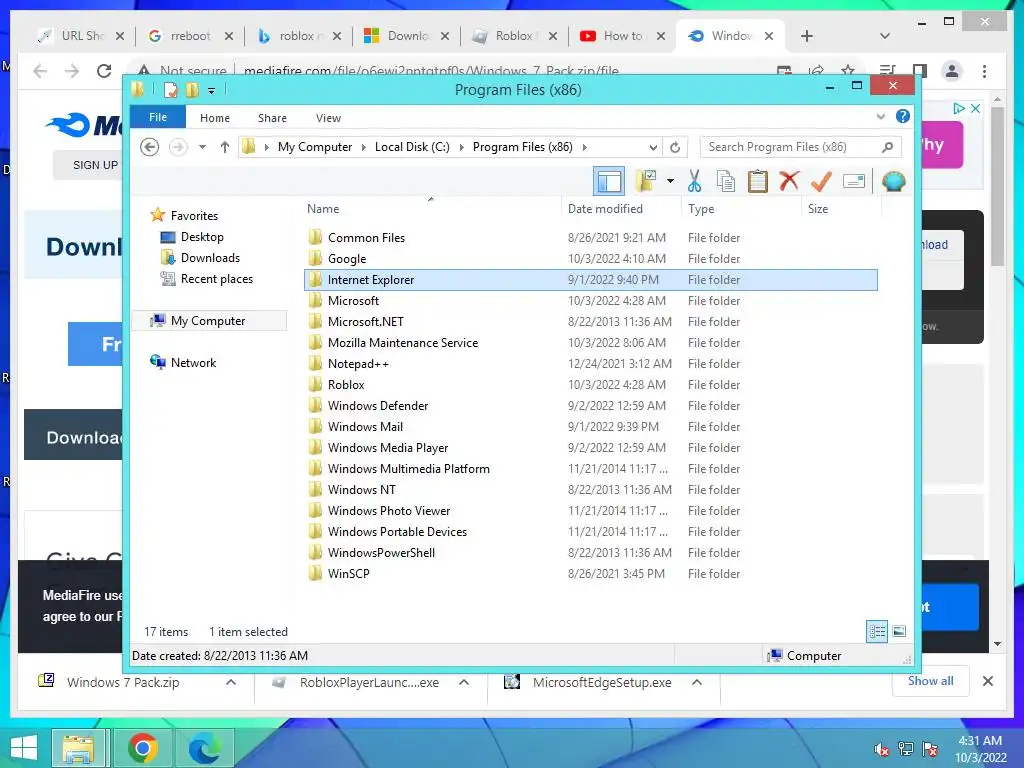Click Local Disk (C:) in address bar

click(x=412, y=147)
